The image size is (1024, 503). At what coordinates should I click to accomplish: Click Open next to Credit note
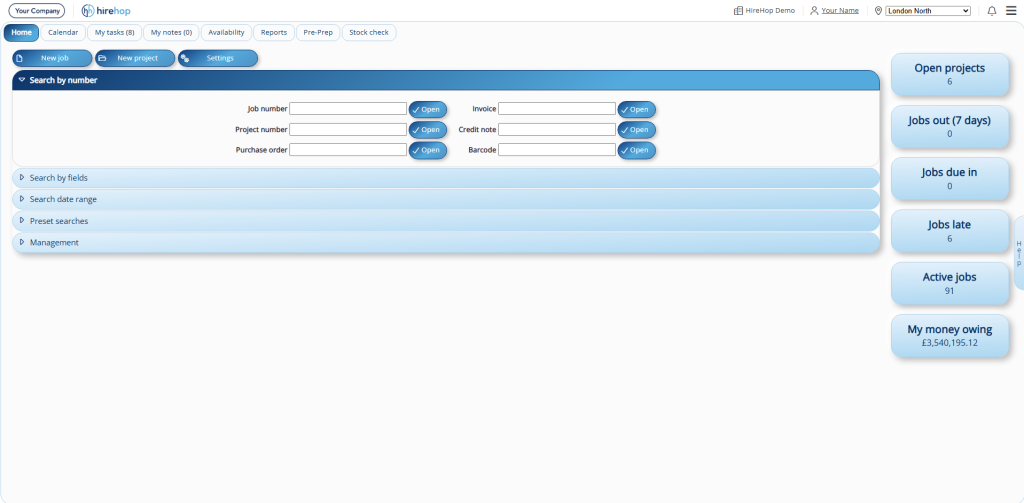pos(637,129)
